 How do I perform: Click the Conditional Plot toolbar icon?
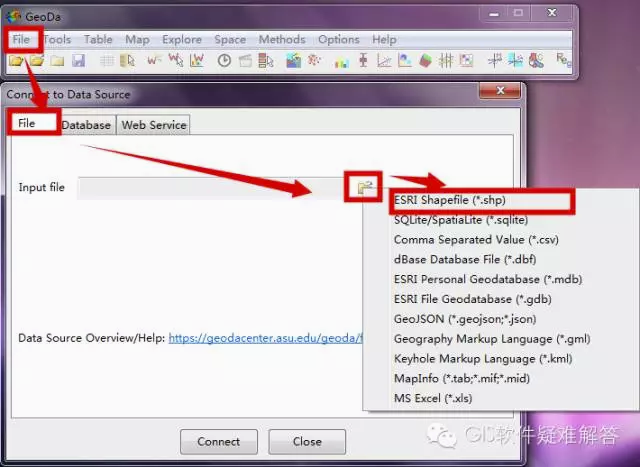tap(467, 61)
